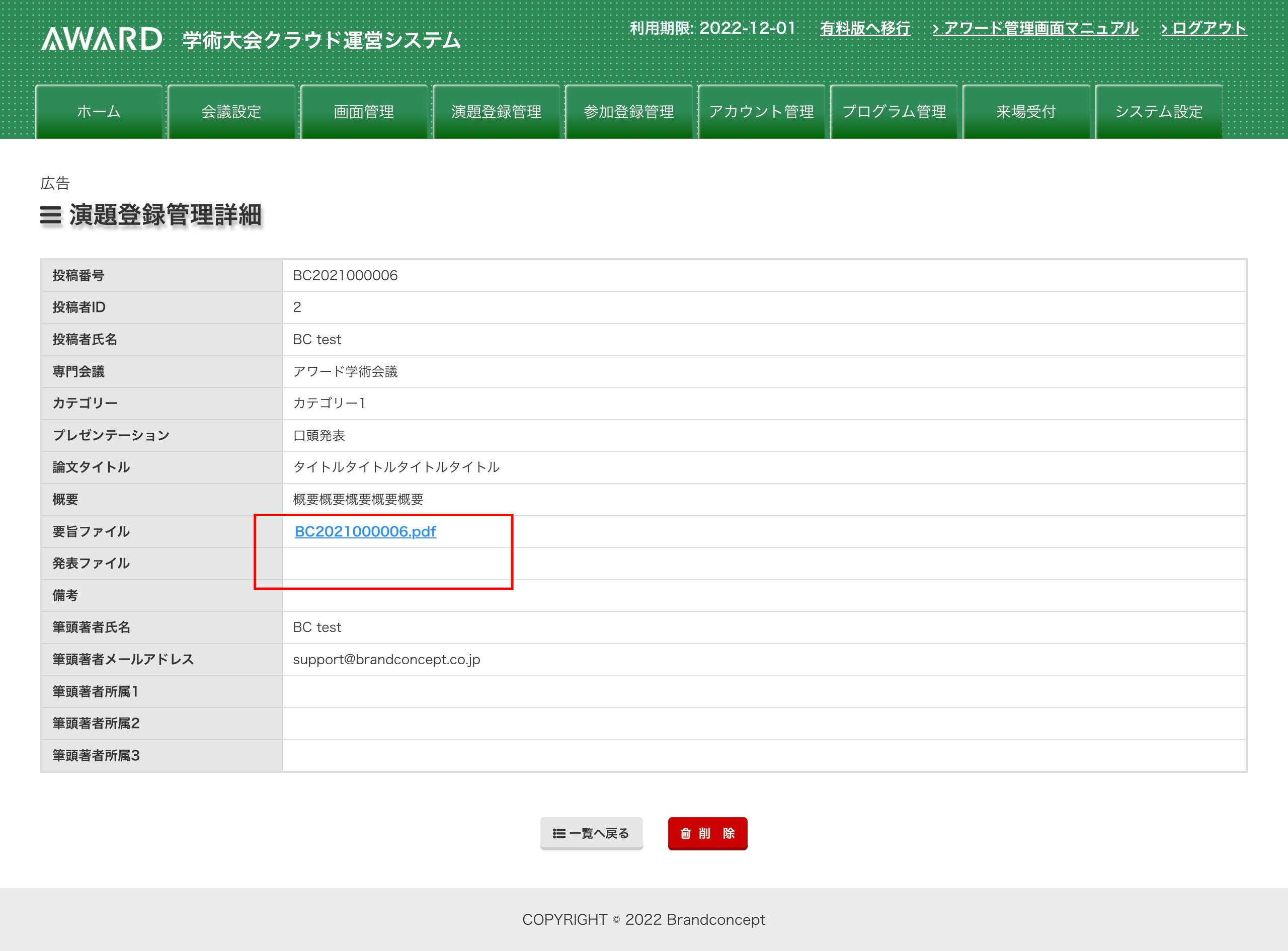Open the プログラム管理 tab

894,112
